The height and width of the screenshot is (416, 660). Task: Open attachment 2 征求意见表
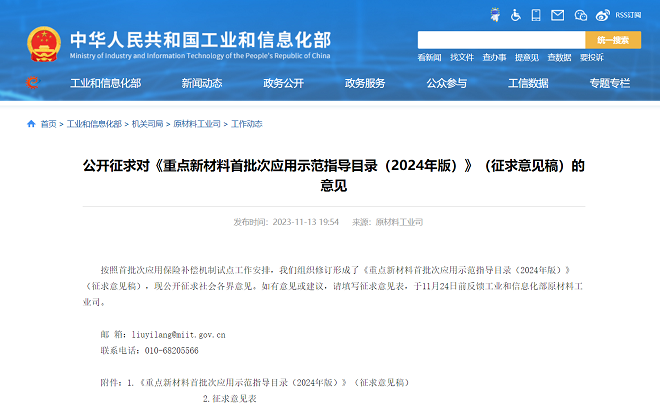230,399
